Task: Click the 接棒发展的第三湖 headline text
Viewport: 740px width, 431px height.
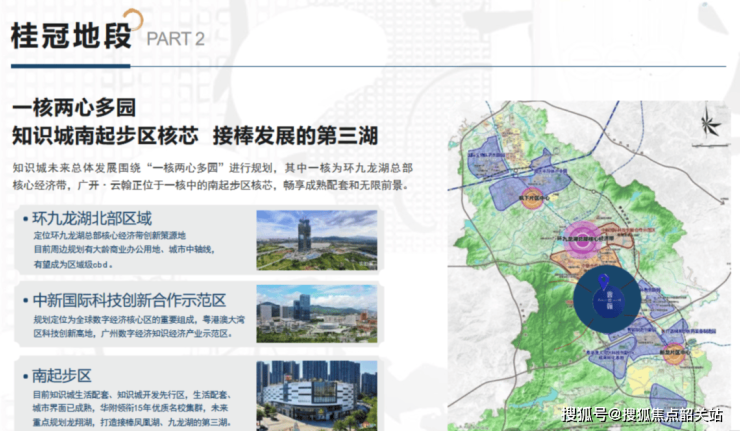Action: point(295,136)
